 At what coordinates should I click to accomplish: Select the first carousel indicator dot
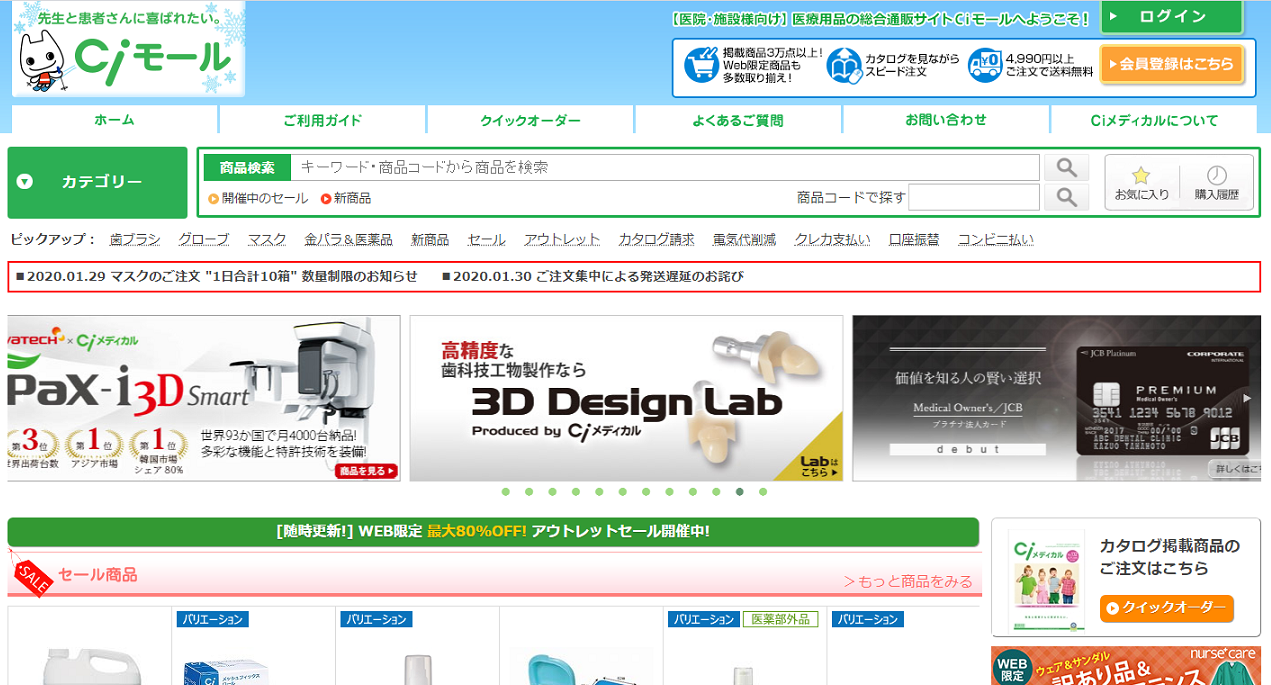point(505,492)
